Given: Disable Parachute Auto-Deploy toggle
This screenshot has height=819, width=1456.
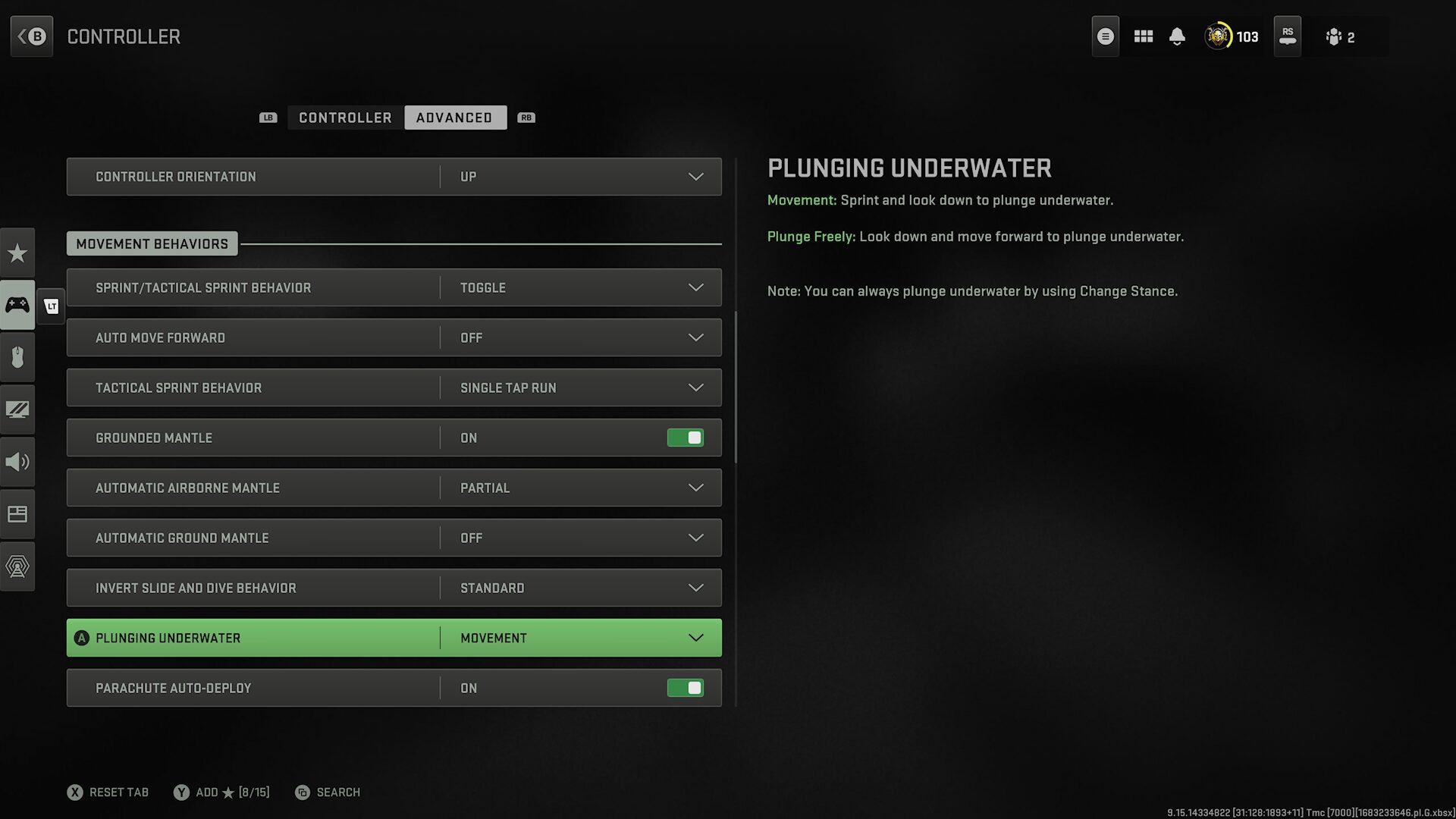Looking at the screenshot, I should 685,688.
